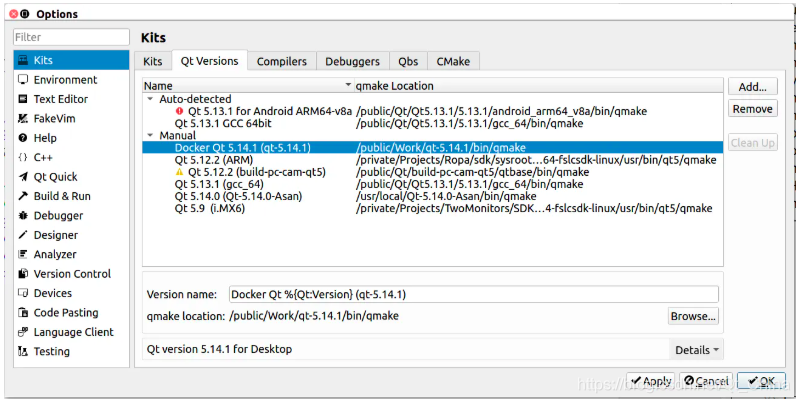The height and width of the screenshot is (403, 800).
Task: Click the Name column sort arrow
Action: point(348,85)
